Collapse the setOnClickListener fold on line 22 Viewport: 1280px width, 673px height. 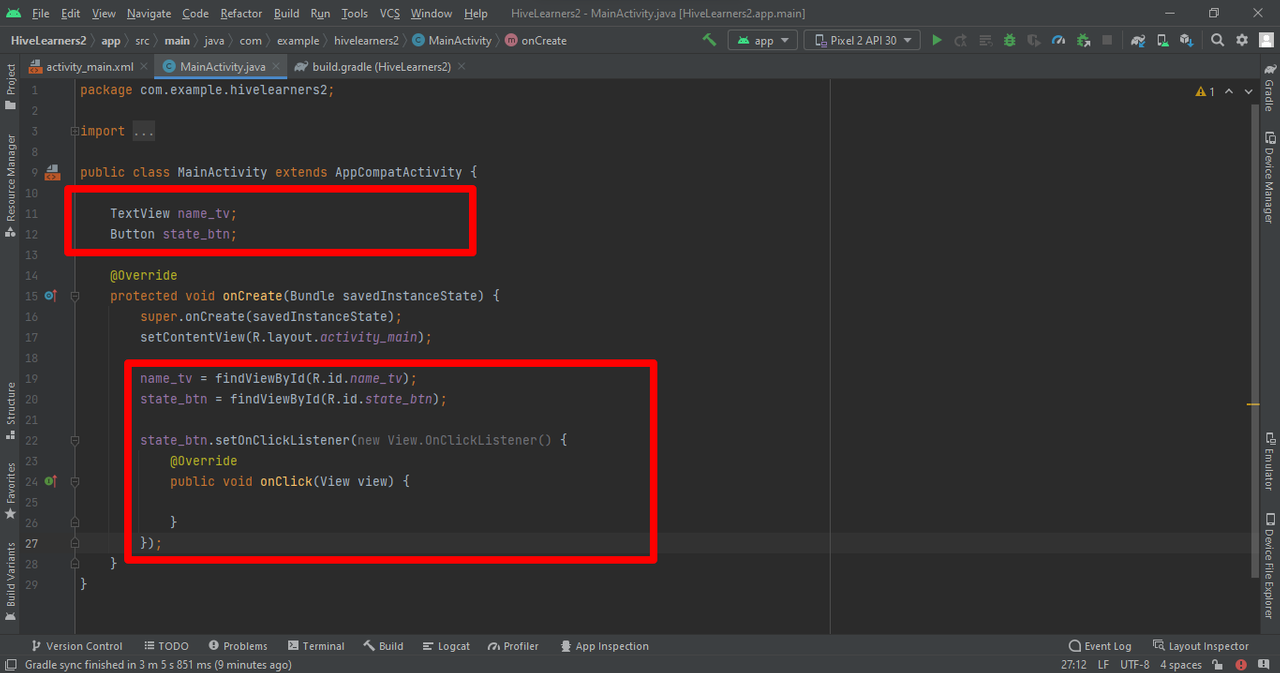[75, 440]
